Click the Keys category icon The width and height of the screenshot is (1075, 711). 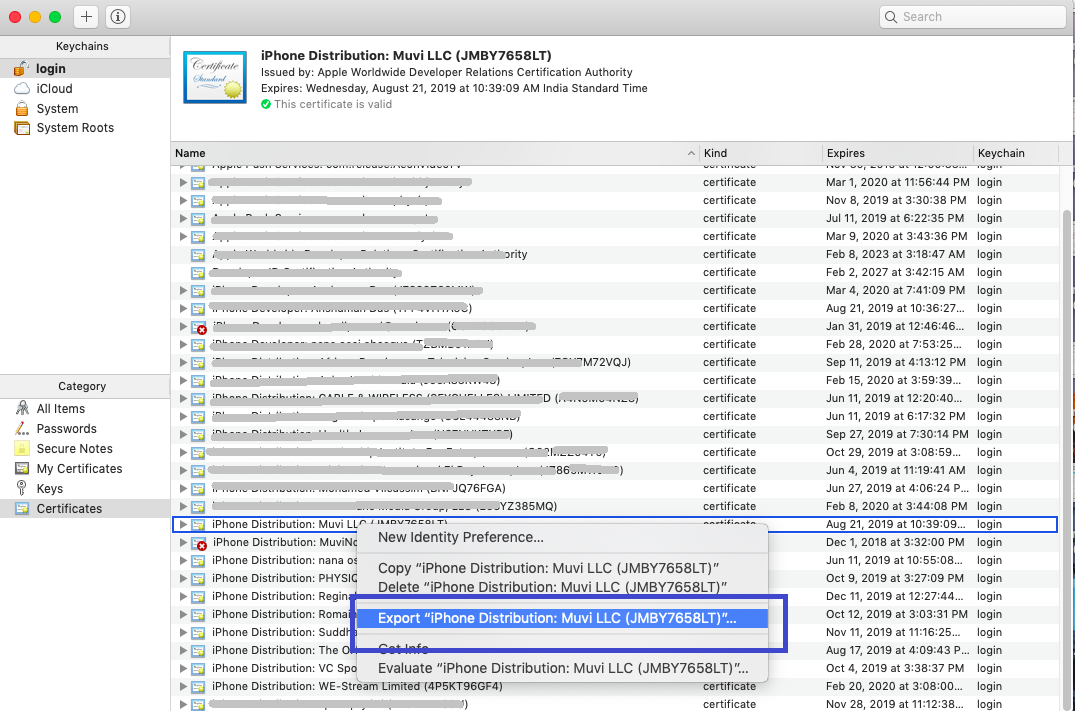[x=22, y=488]
